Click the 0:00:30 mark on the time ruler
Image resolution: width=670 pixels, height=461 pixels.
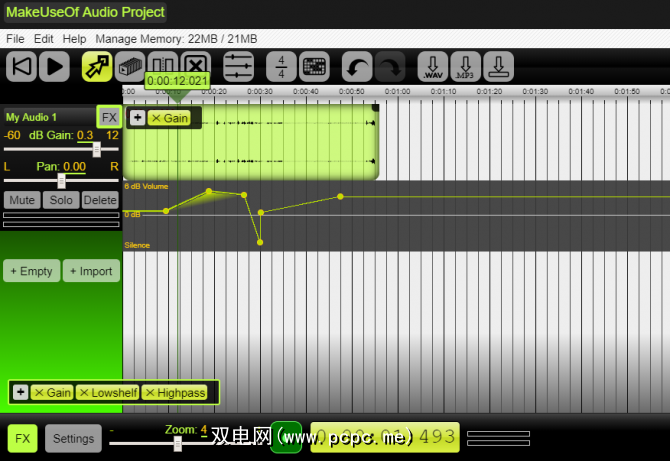(260, 91)
